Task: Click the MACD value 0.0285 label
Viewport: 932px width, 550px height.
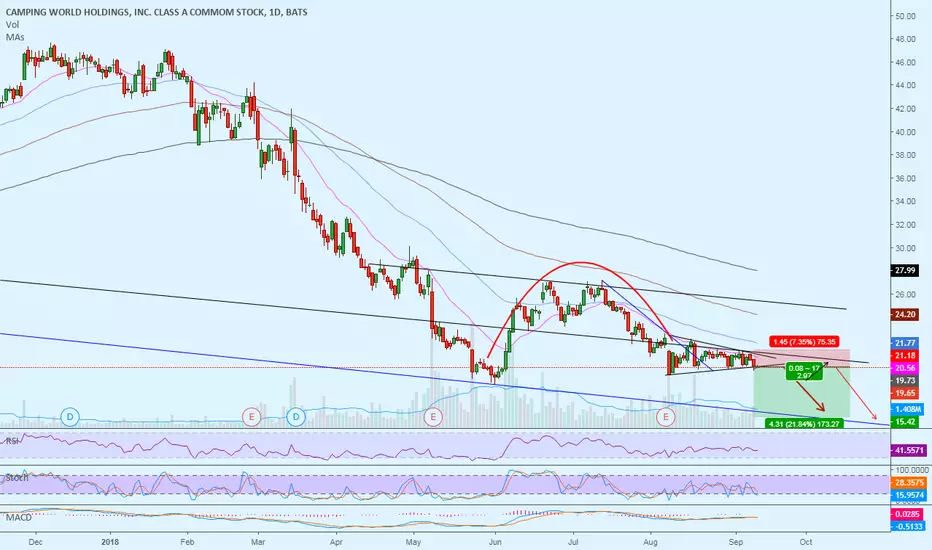Action: pyautogui.click(x=908, y=514)
